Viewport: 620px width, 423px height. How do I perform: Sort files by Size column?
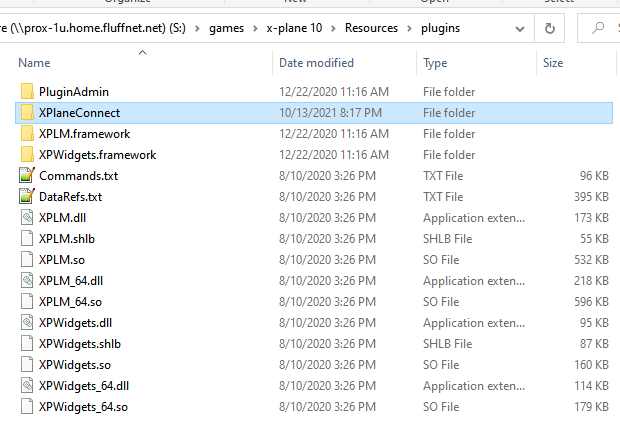point(553,62)
